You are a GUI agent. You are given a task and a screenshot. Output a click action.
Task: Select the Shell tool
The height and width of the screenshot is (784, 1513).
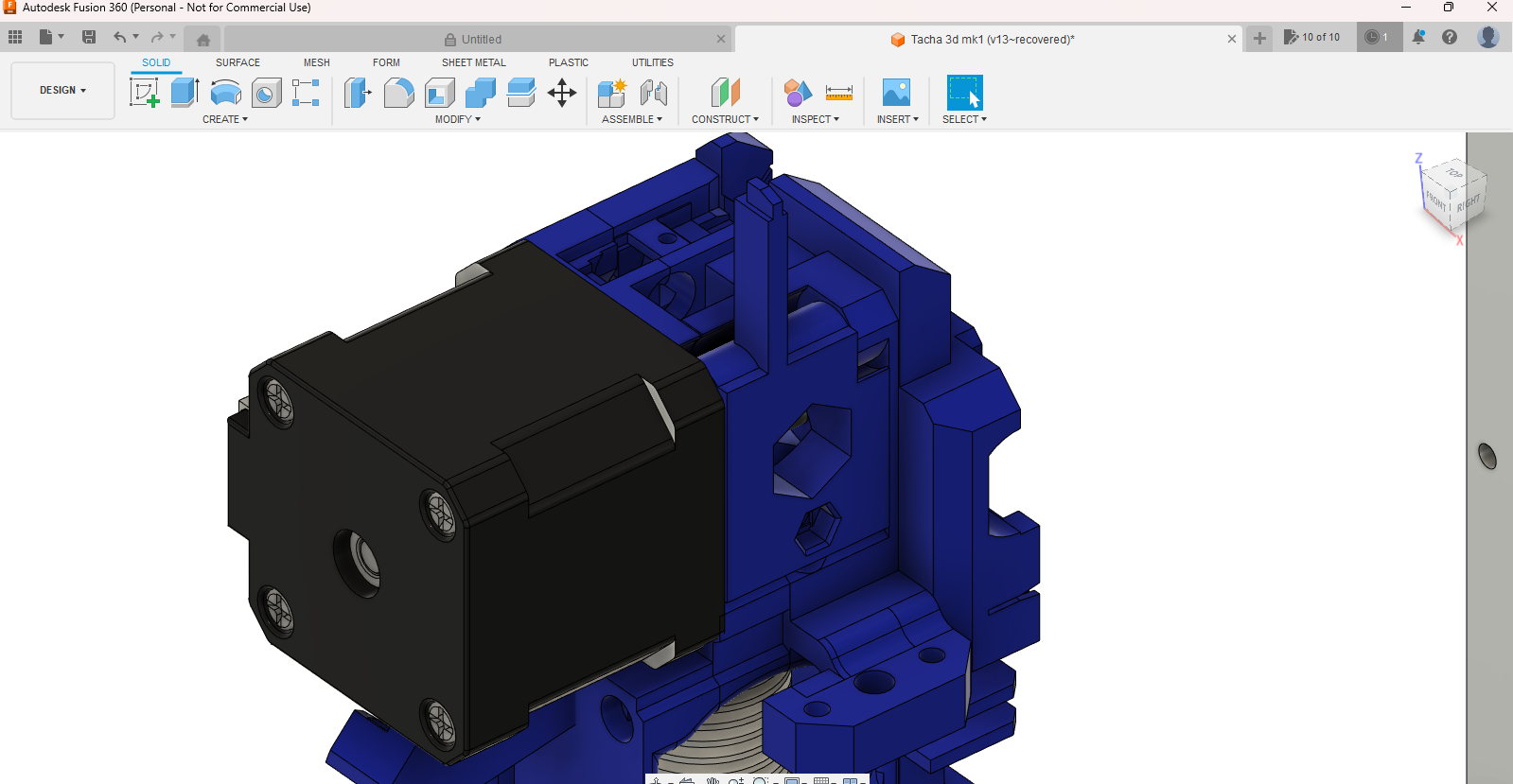(440, 93)
